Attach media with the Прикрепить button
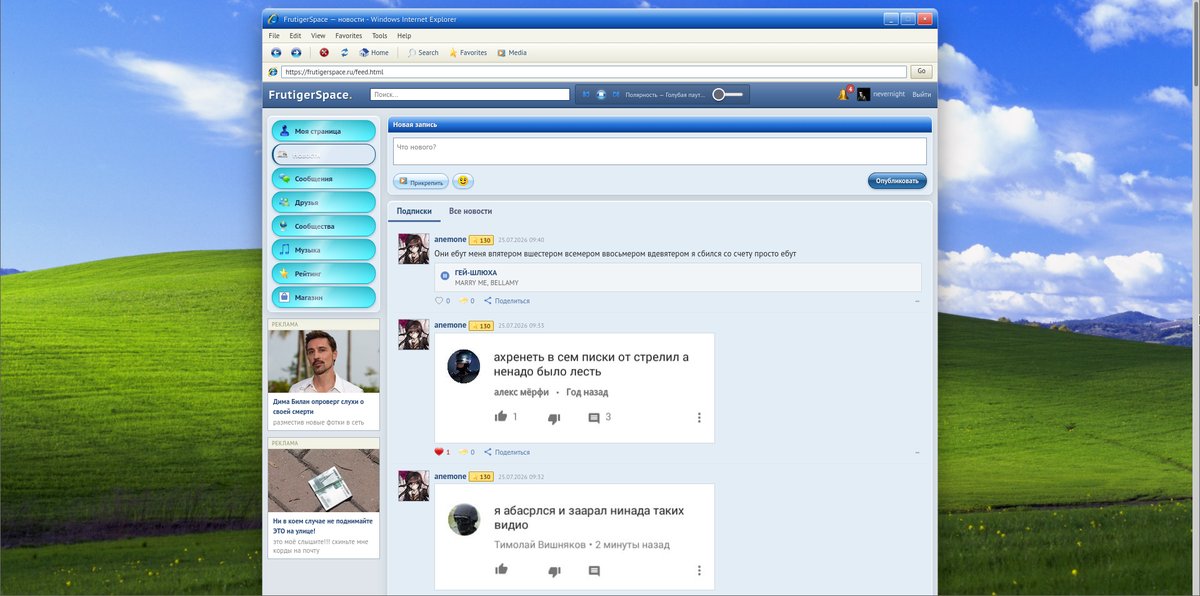This screenshot has width=1200, height=596. tap(420, 182)
